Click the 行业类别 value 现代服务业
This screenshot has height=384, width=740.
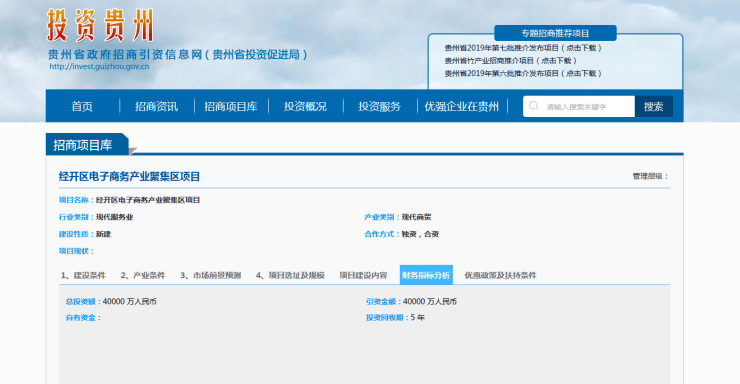(115, 217)
